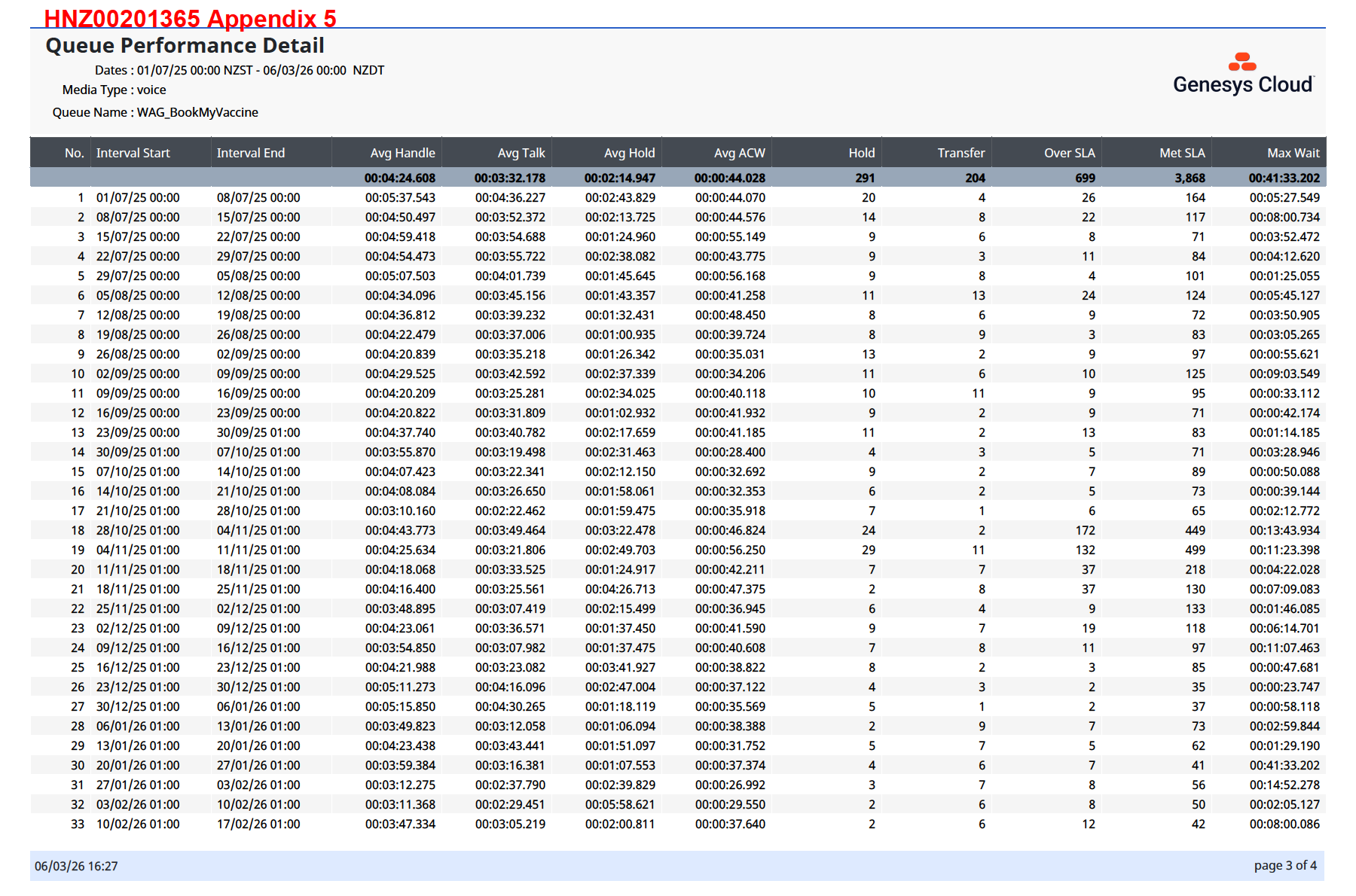
Task: Click the page 3 of 4 footer text
Action: 1285,865
